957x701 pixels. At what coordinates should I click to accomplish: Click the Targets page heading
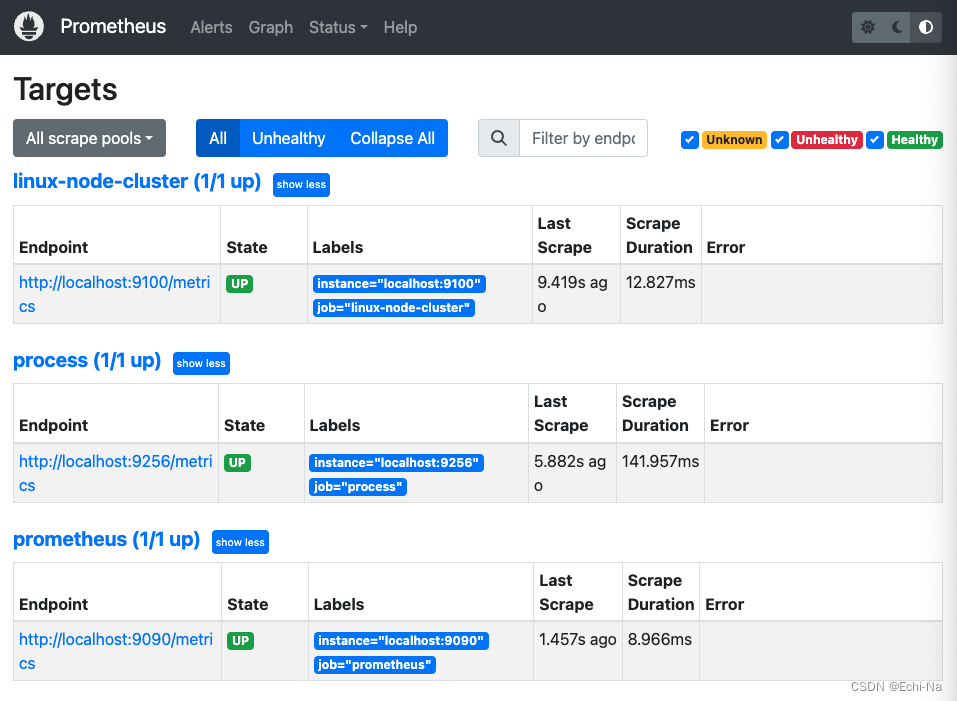pyautogui.click(x=65, y=90)
